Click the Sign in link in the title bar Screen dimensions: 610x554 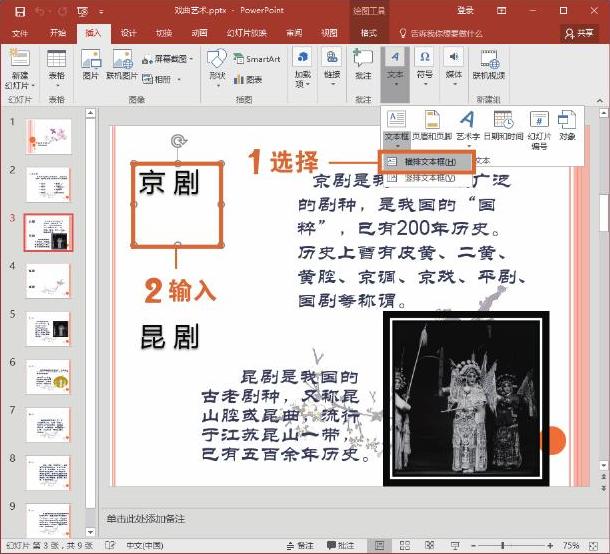coord(465,11)
